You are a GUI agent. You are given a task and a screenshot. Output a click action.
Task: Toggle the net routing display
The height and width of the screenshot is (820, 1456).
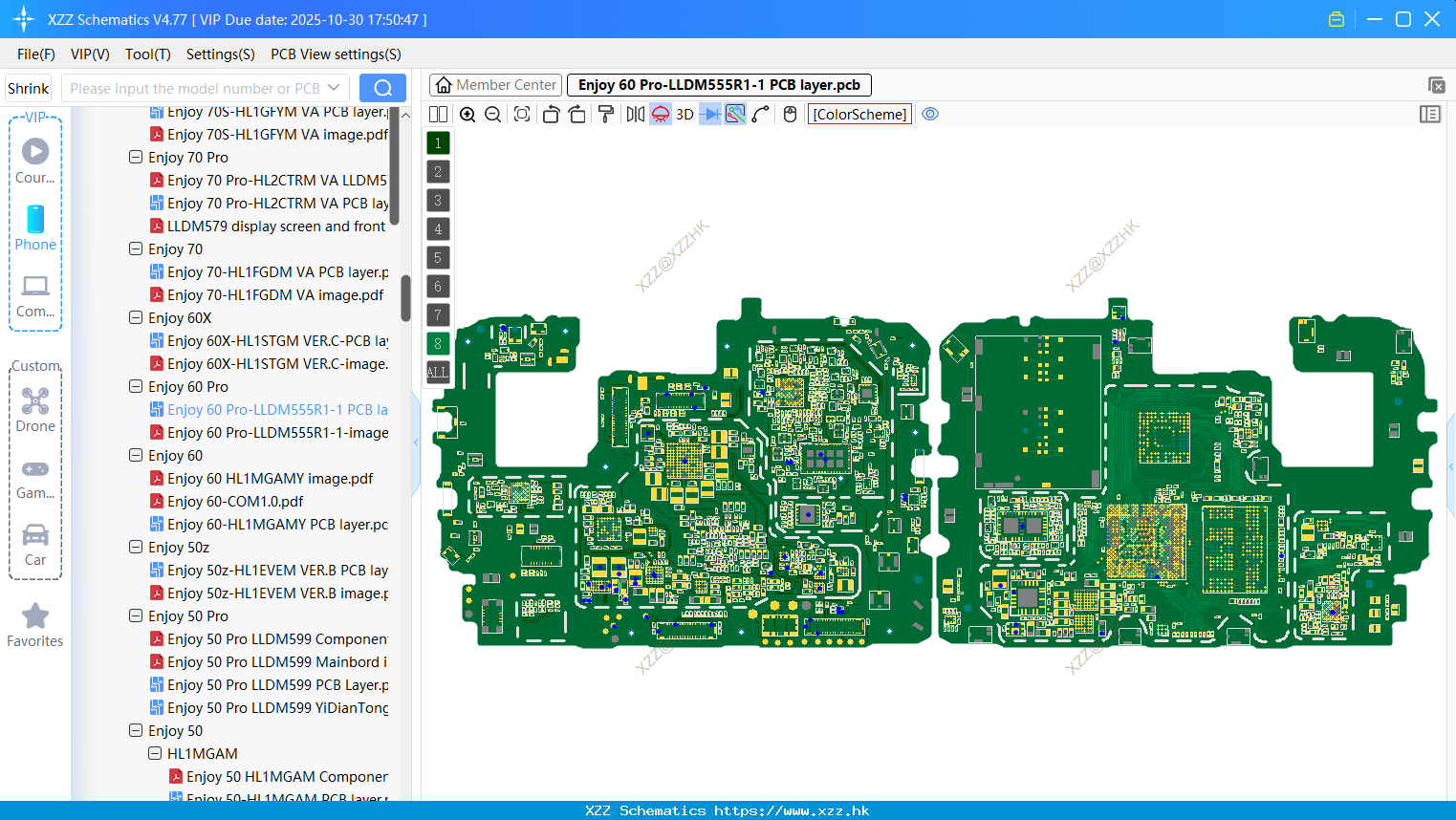click(735, 114)
